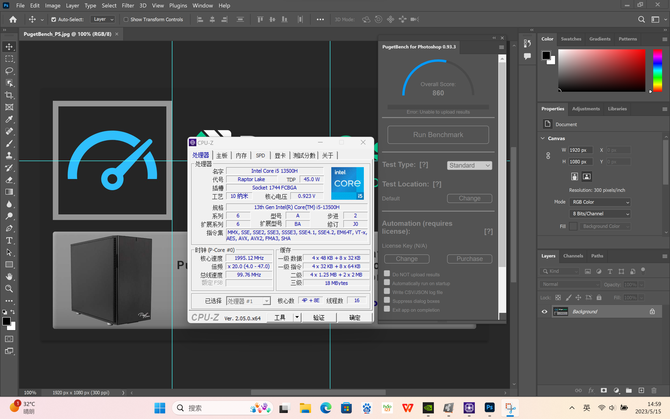Image resolution: width=670 pixels, height=419 pixels.
Task: Toggle the Auto-Select checkbox
Action: [53, 20]
